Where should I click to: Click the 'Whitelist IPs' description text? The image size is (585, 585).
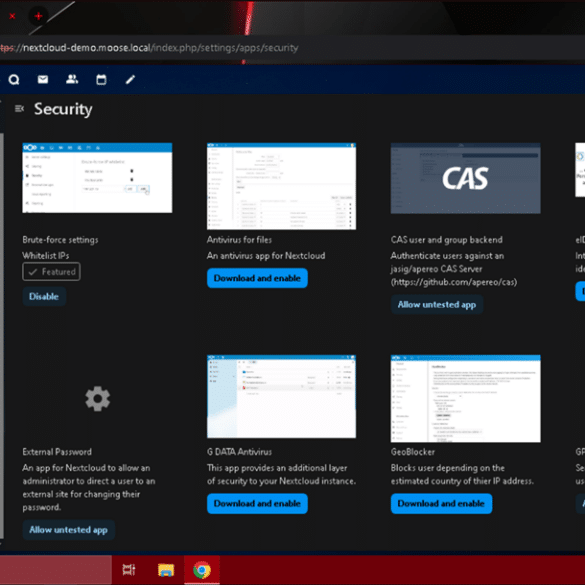pyautogui.click(x=46, y=256)
